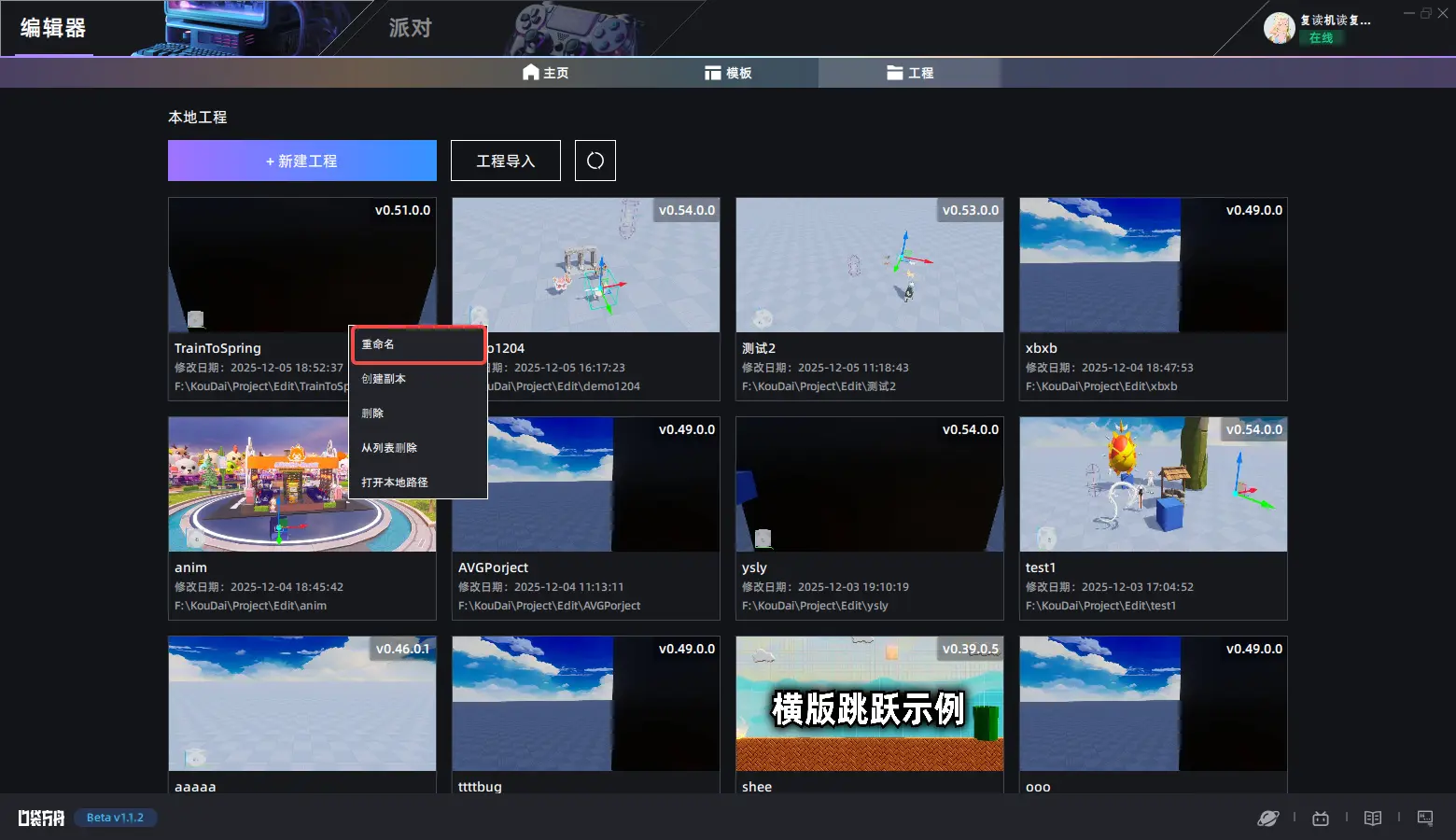Viewport: 1456px width, 840px height.
Task: Open the documentation book icon
Action: [x=1372, y=819]
